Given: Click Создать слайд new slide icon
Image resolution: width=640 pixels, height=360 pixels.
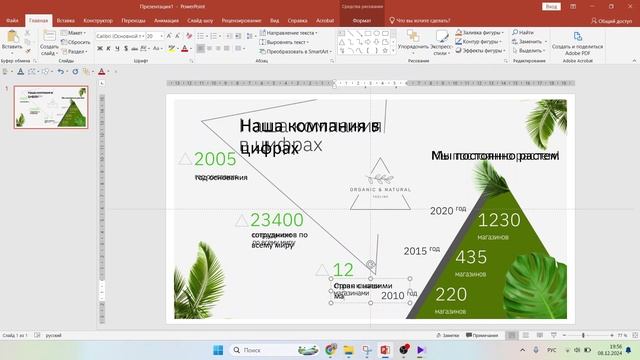Looking at the screenshot, I should (49, 36).
